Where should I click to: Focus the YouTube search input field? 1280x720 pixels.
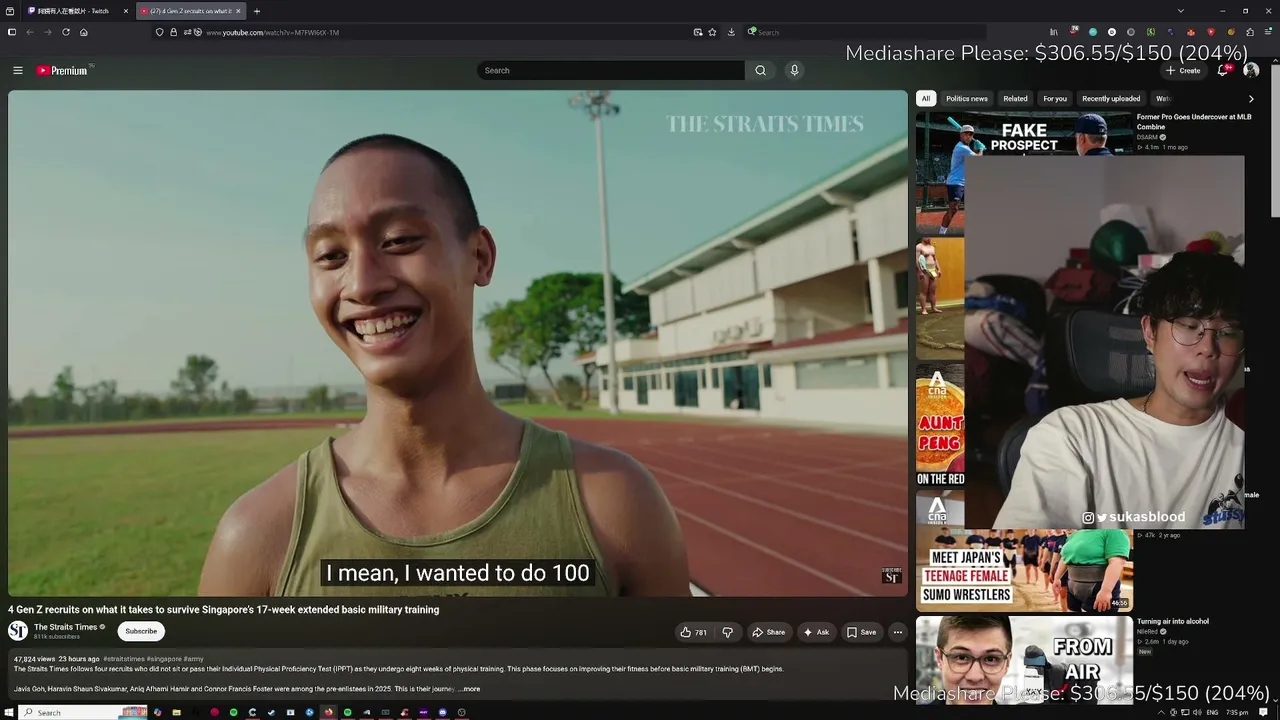coord(611,70)
